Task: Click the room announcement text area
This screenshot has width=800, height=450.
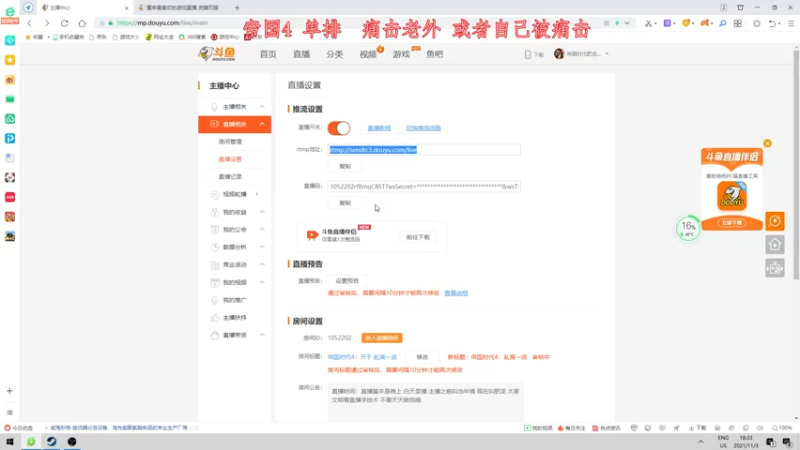Action: tap(426, 402)
